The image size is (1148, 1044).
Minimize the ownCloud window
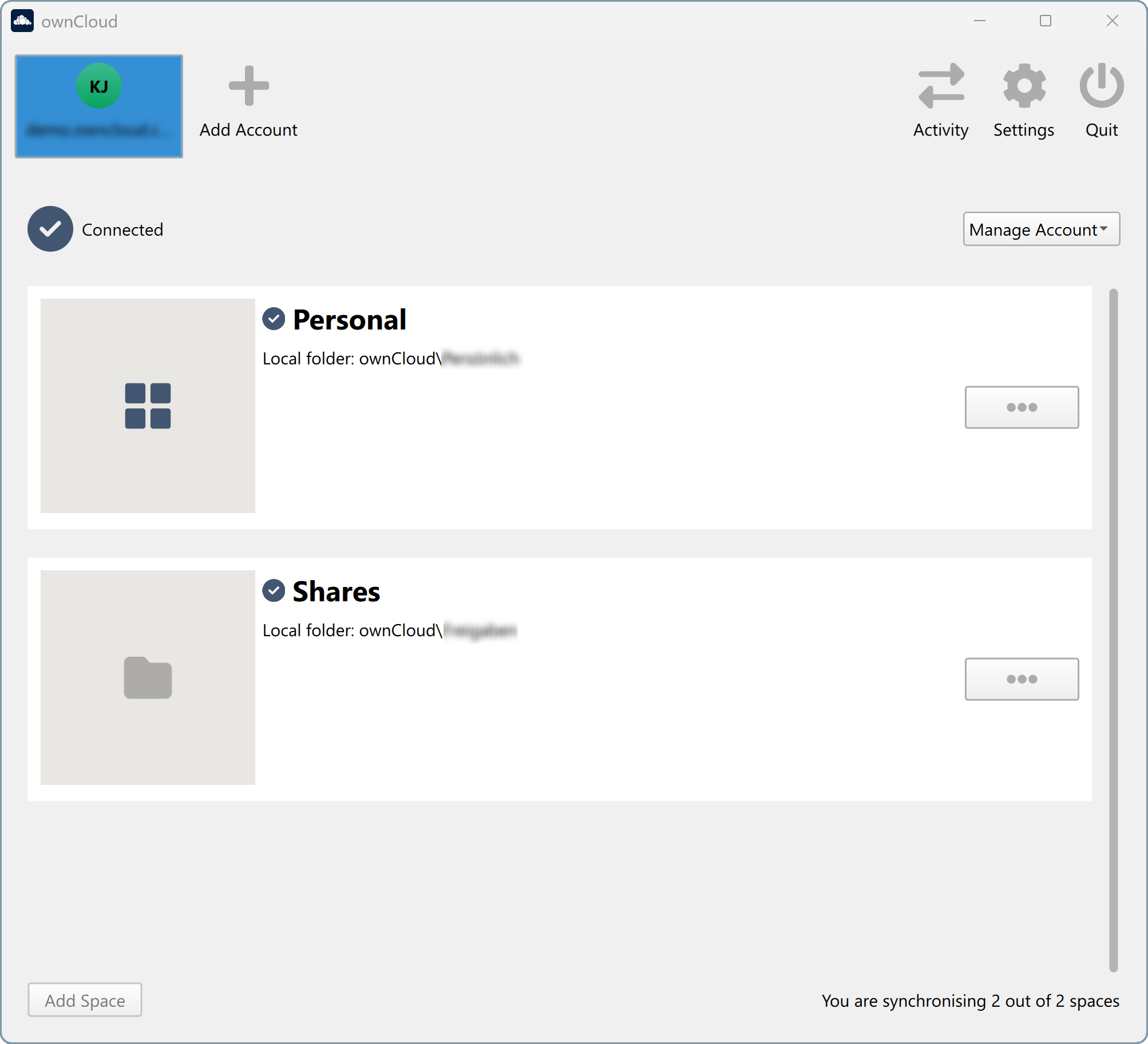[x=980, y=21]
